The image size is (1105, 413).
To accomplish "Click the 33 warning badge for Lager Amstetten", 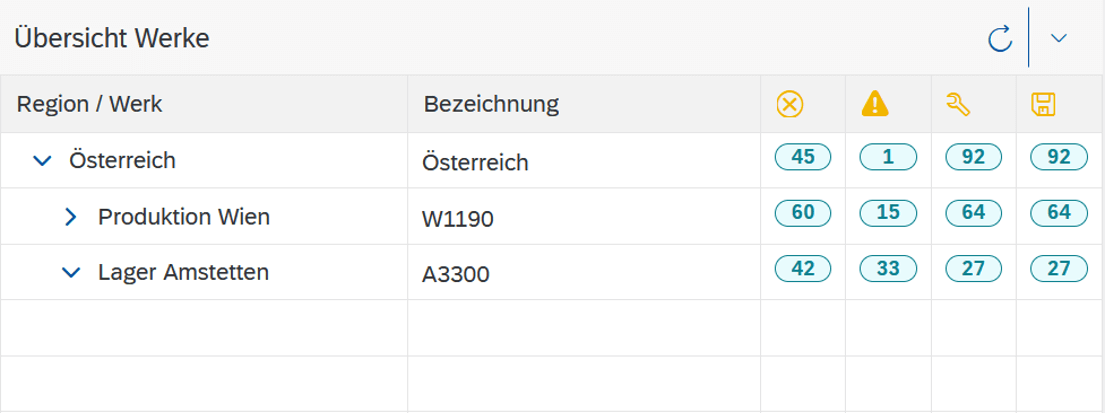I will click(x=888, y=268).
